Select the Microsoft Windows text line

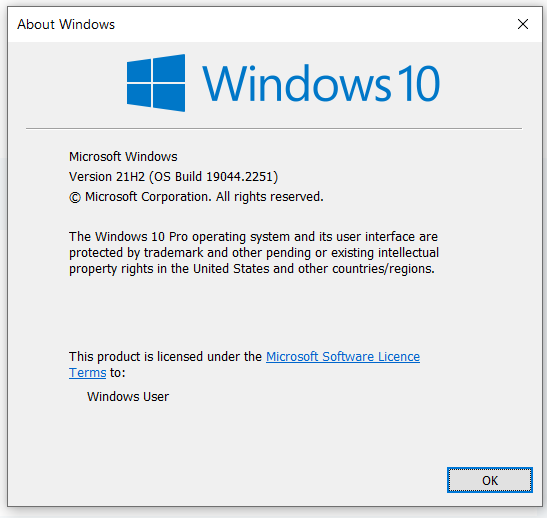click(123, 157)
